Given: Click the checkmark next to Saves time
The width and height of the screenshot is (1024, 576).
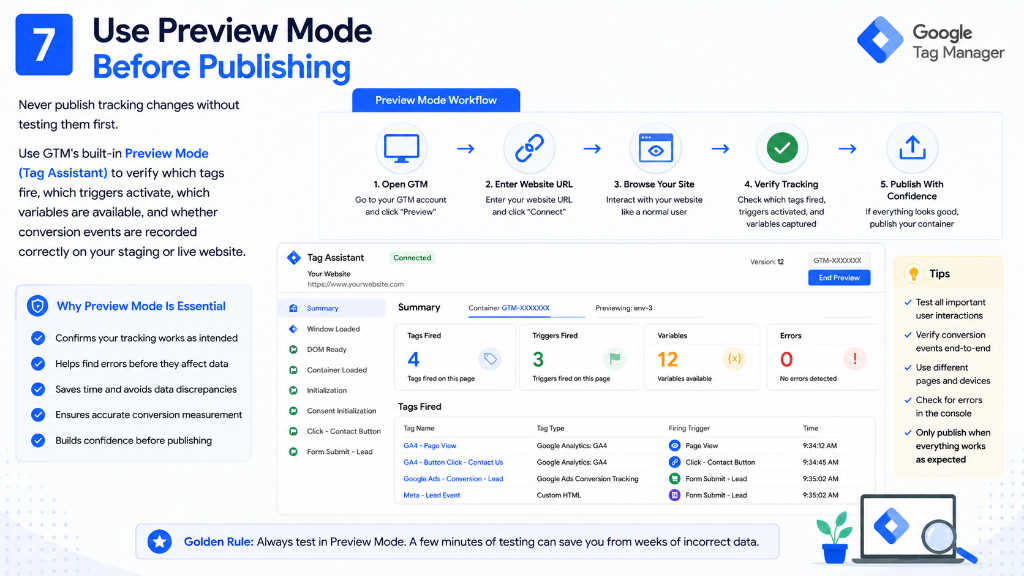Looking at the screenshot, I should pyautogui.click(x=38, y=389).
